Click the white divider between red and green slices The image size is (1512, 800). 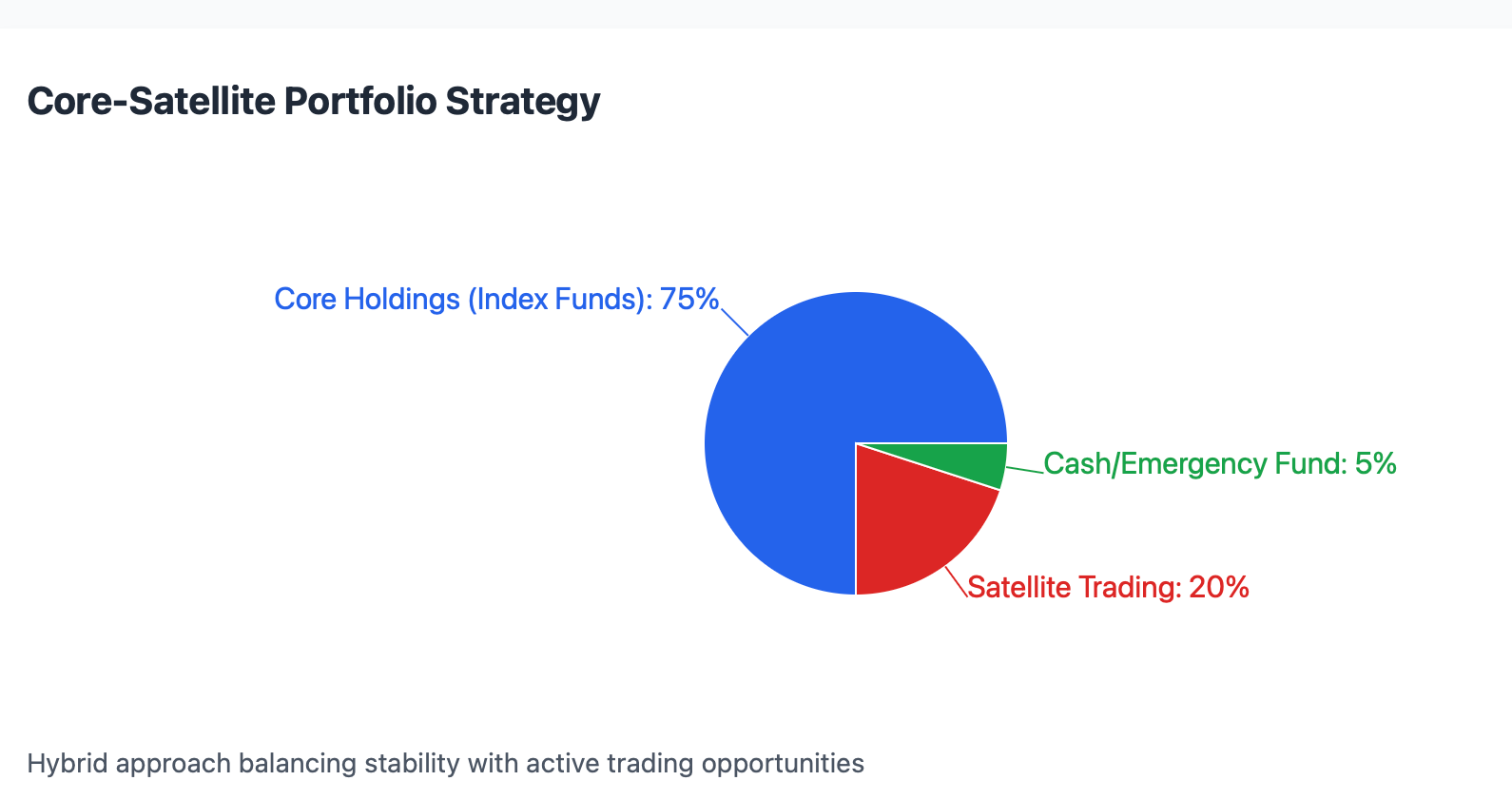coord(928,467)
